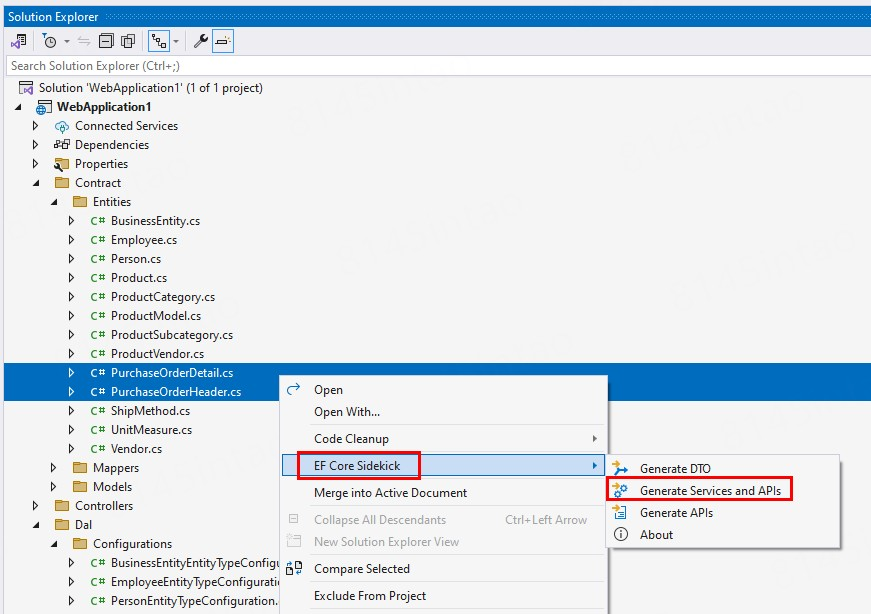Collapse the Entities folder node
This screenshot has height=614, width=871.
(54, 202)
